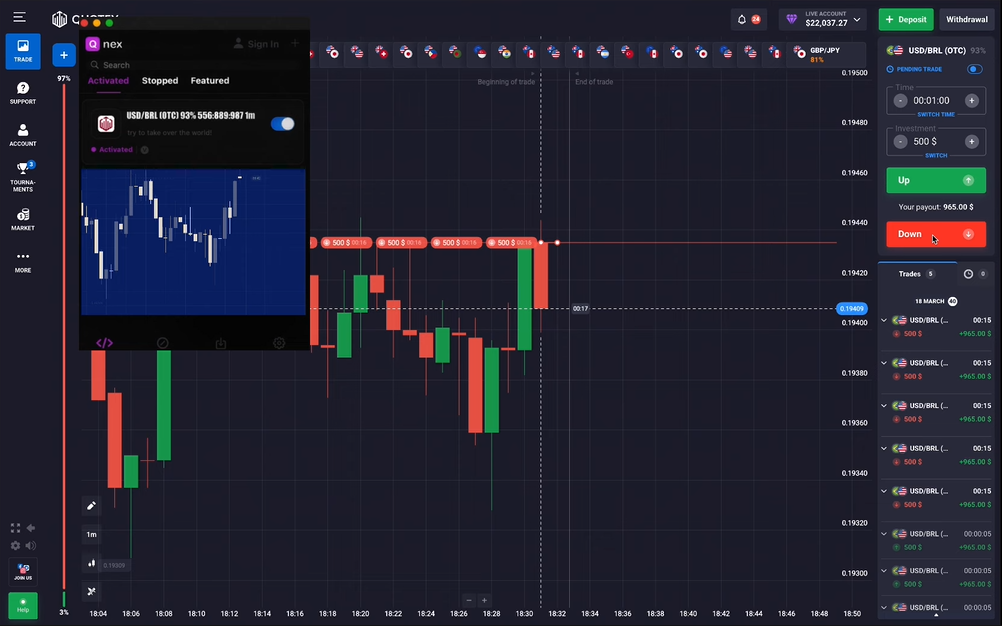The width and height of the screenshot is (1002, 626).
Task: Open the code editor icon in the nex popup
Action: tap(104, 342)
